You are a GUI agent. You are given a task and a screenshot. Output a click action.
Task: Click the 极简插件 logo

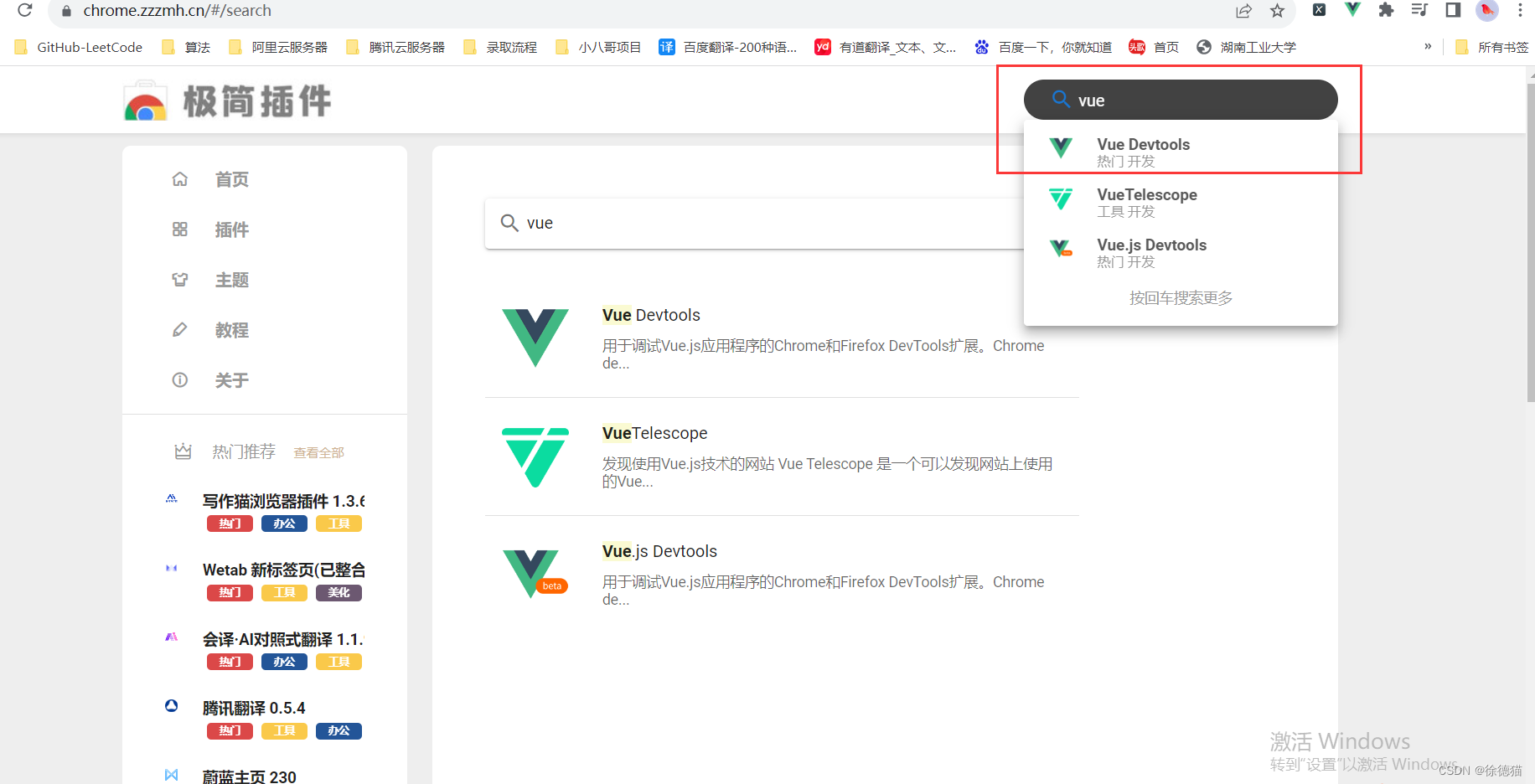pyautogui.click(x=226, y=100)
